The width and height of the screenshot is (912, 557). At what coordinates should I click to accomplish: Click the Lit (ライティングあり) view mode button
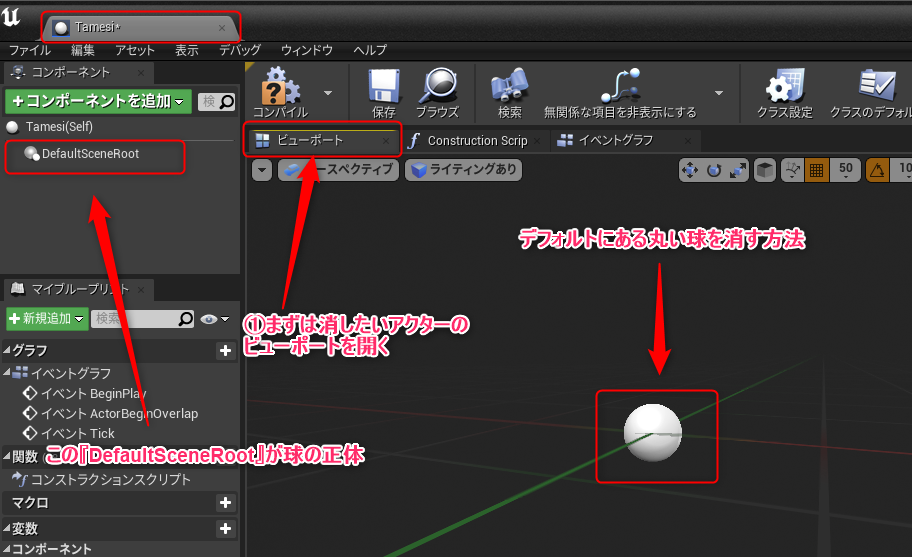[463, 170]
